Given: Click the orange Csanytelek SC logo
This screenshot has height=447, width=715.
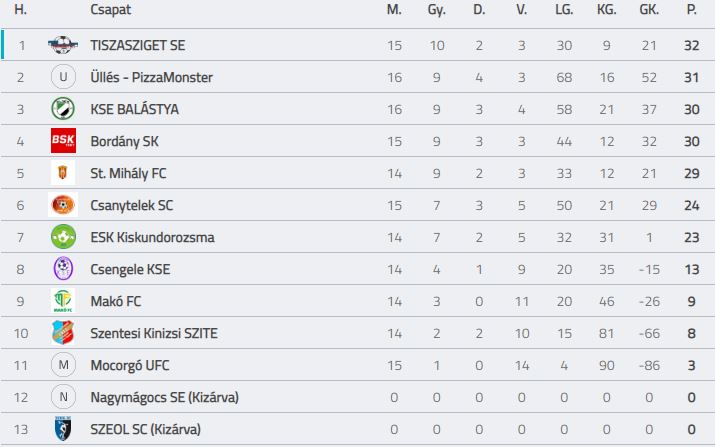Looking at the screenshot, I should coord(63,205).
